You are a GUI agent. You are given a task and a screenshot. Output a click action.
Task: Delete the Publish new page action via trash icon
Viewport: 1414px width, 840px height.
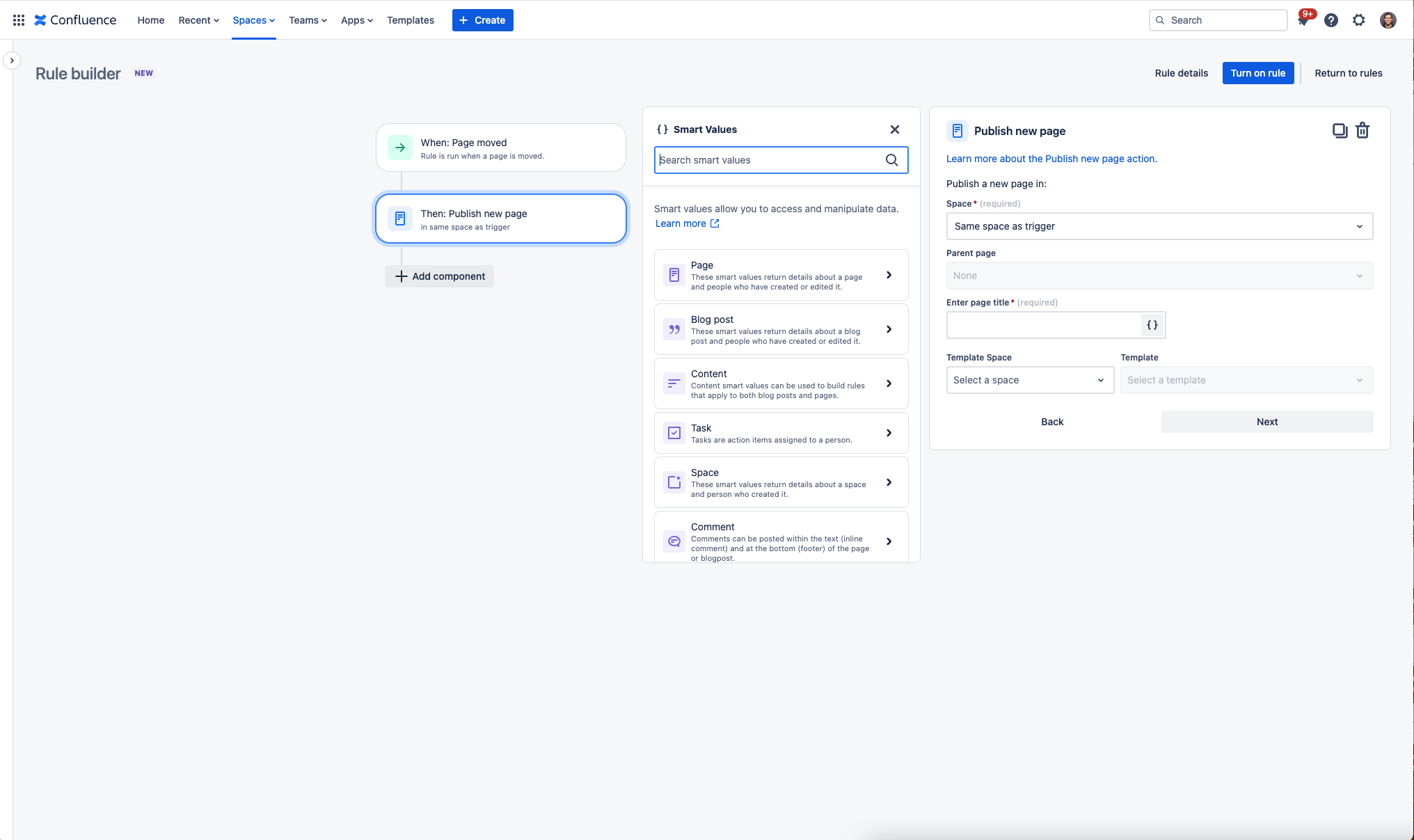click(x=1363, y=130)
